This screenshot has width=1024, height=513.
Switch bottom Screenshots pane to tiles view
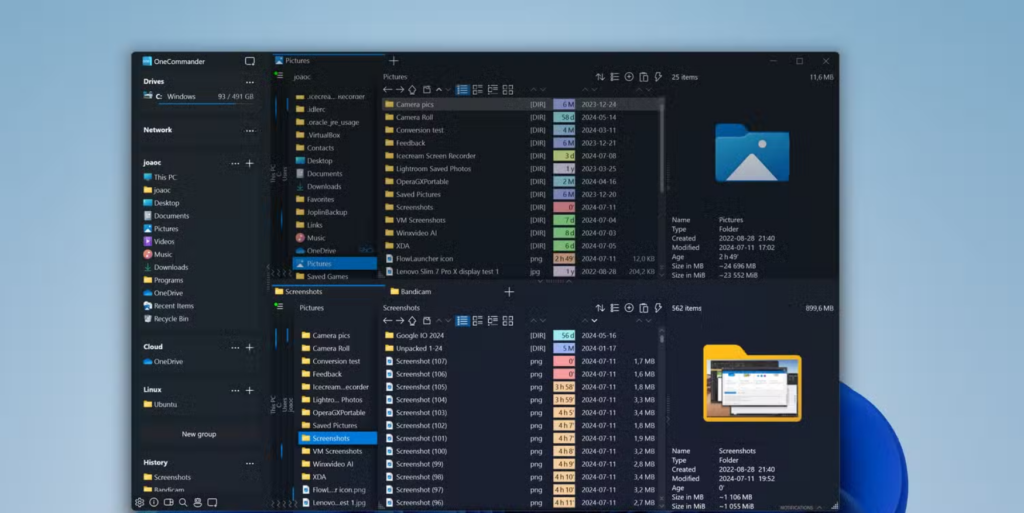[x=508, y=320]
